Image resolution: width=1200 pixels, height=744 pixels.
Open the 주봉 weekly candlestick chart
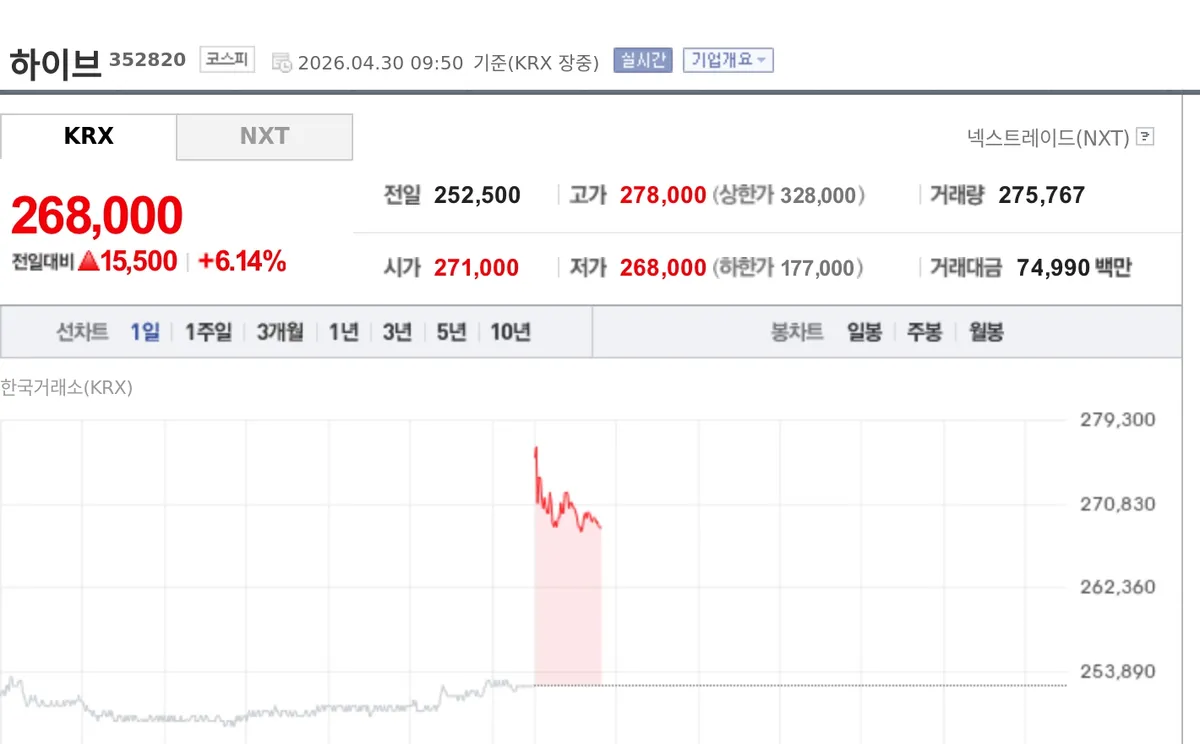(x=924, y=332)
